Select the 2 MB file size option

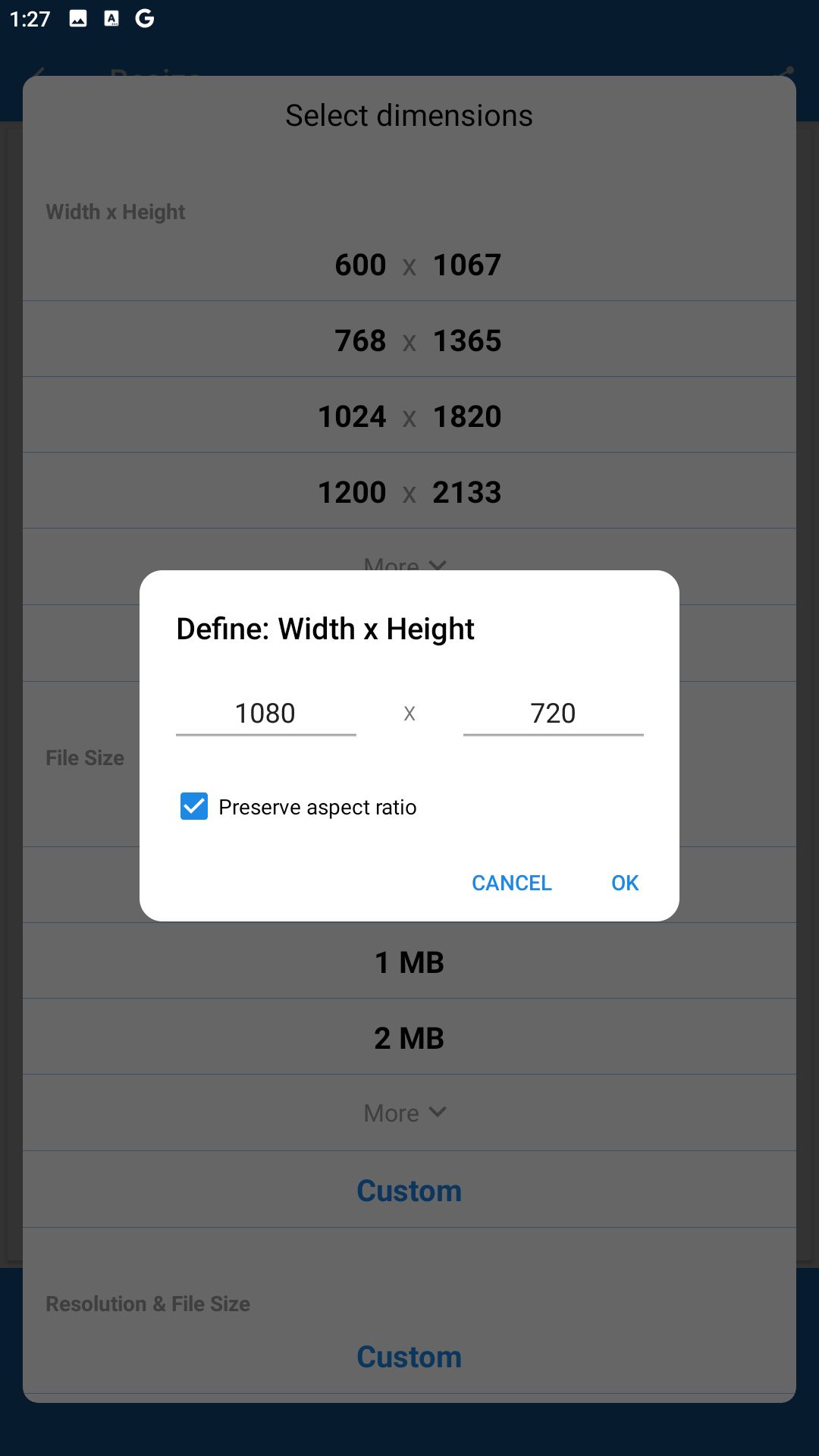point(409,1038)
